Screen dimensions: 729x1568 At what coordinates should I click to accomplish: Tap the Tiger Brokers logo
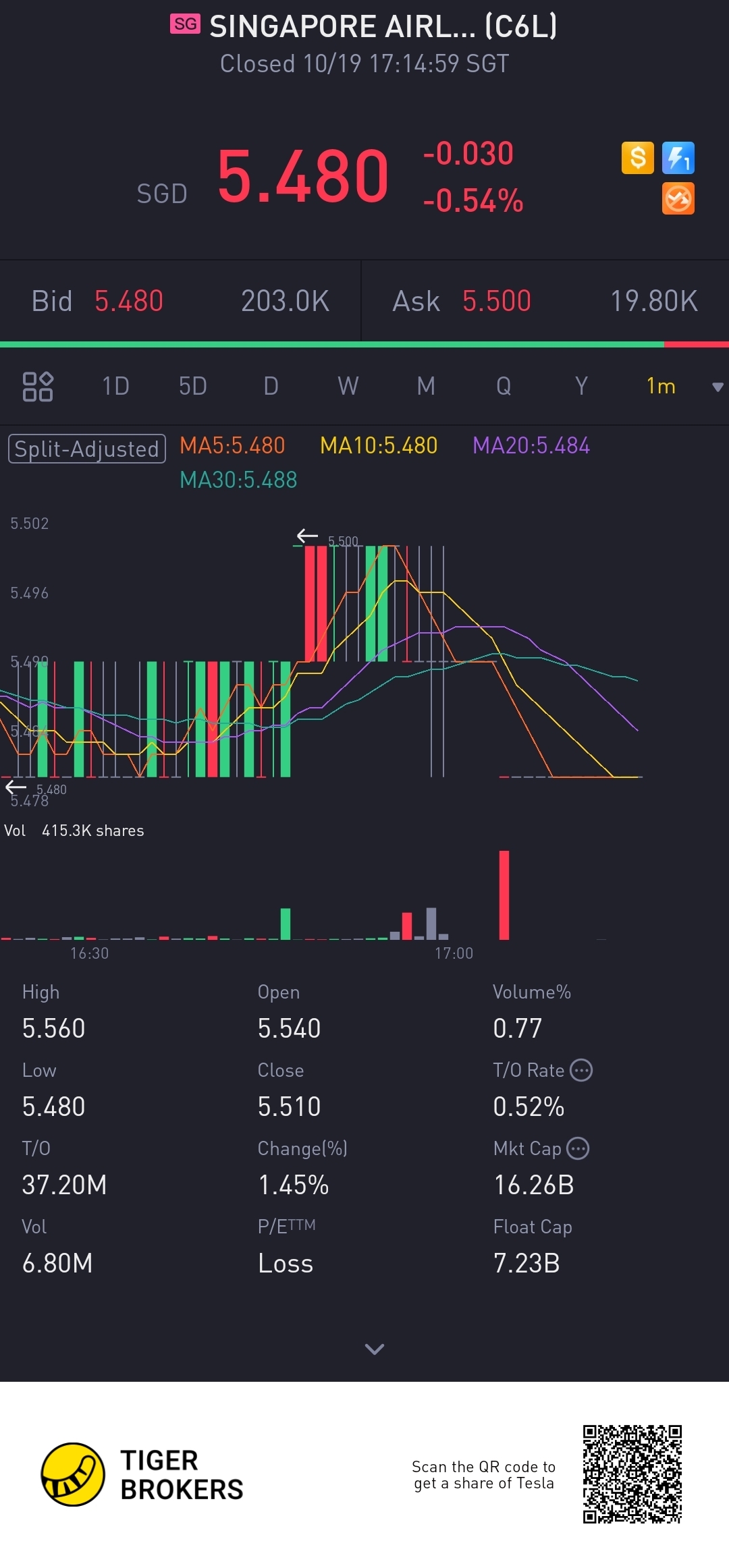pos(142,1475)
